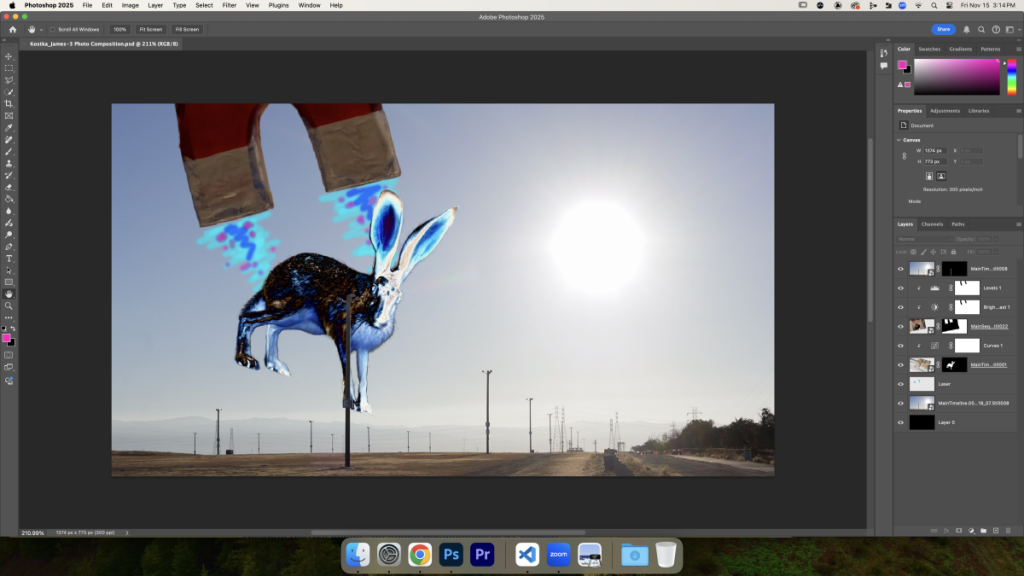The width and height of the screenshot is (1024, 576).
Task: Open the Filter menu
Action: point(229,5)
